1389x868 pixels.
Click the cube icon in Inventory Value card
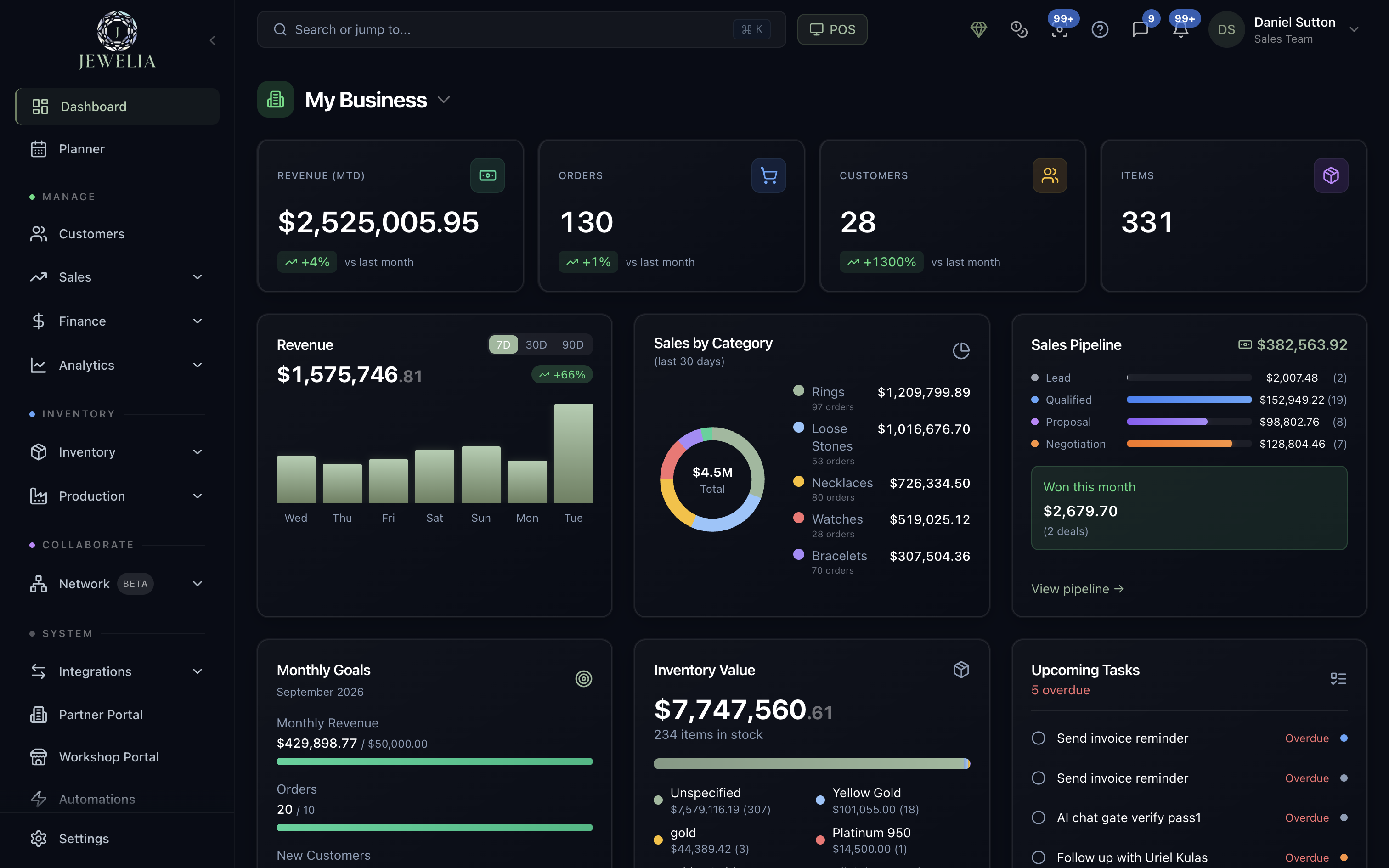961,670
